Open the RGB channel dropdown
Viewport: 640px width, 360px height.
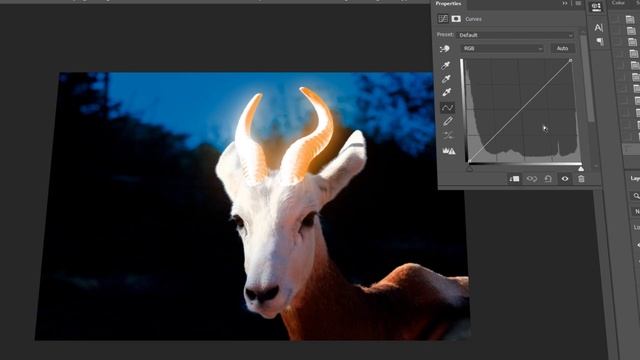coord(502,49)
